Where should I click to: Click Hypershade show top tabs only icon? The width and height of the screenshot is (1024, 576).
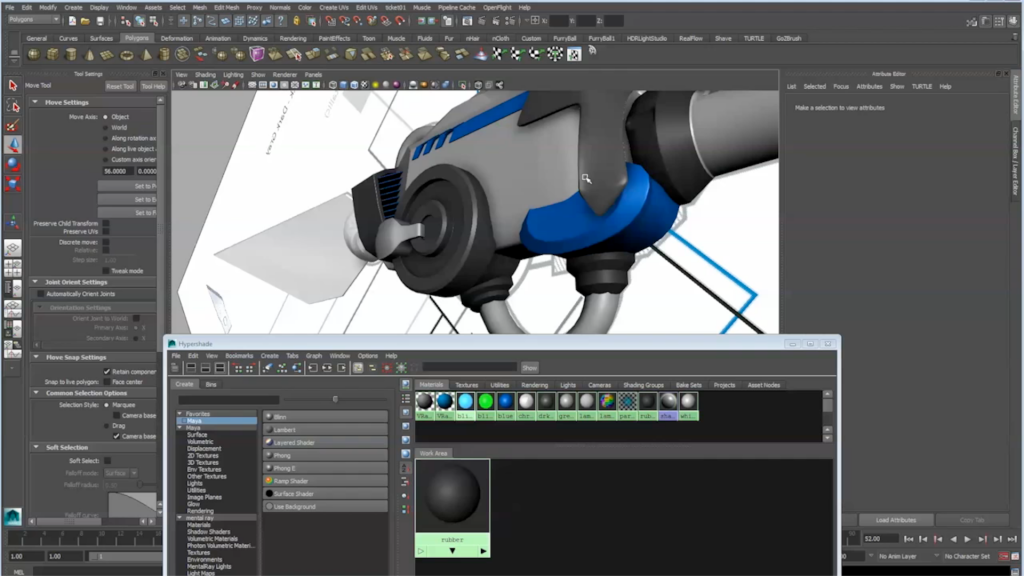191,368
